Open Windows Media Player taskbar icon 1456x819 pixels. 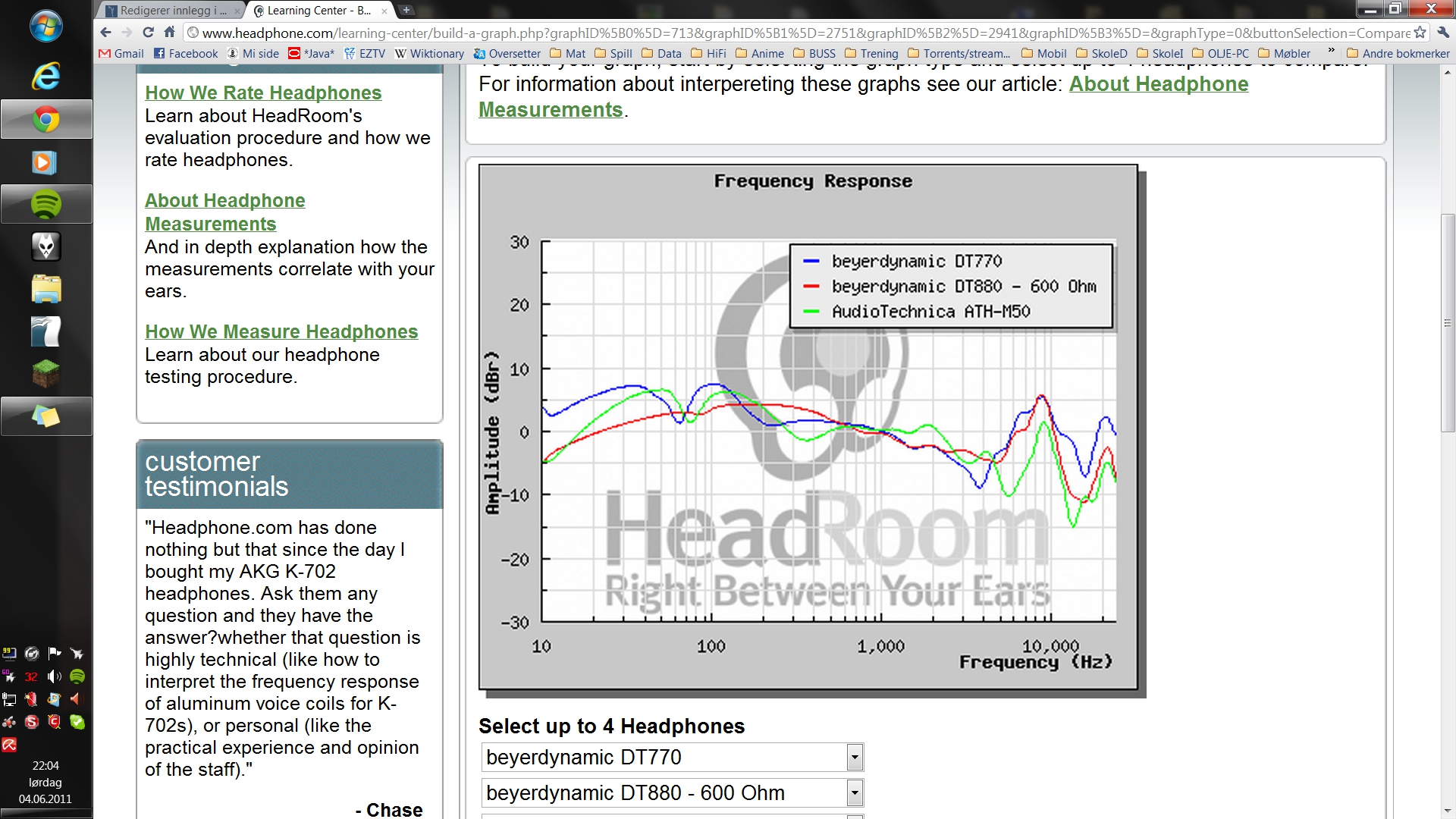coord(44,162)
